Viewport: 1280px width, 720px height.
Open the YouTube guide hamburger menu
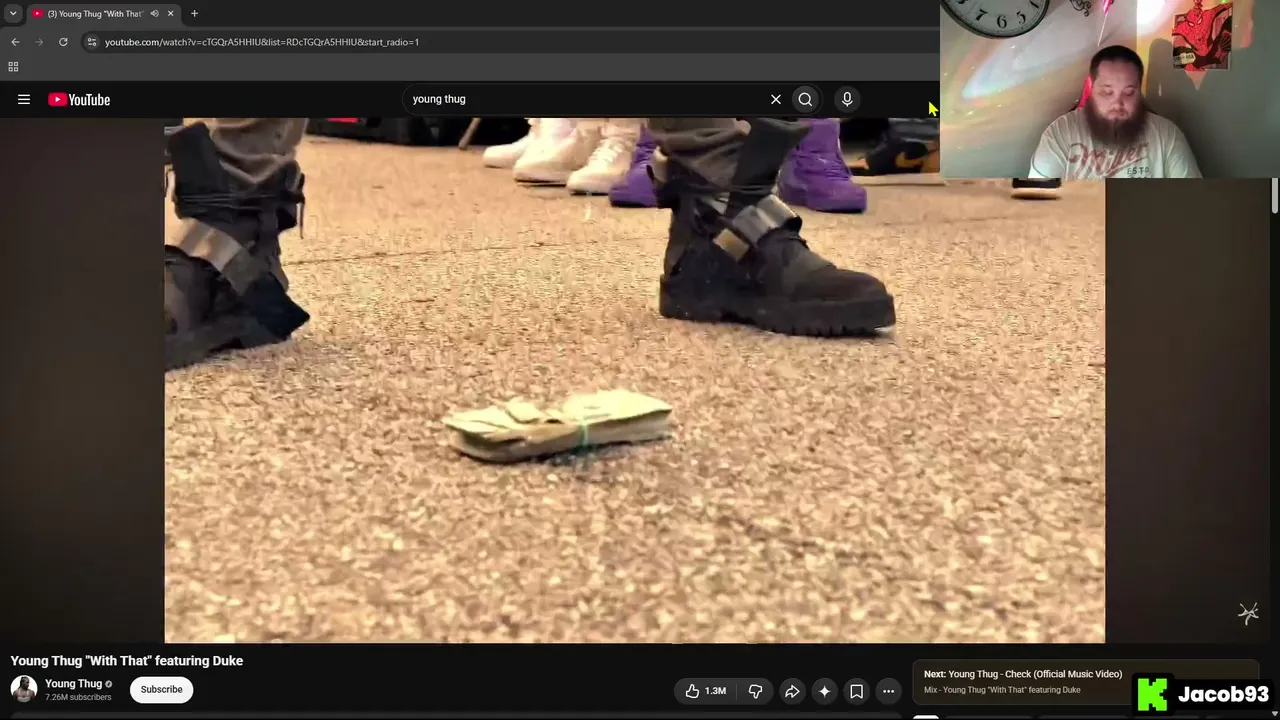24,99
